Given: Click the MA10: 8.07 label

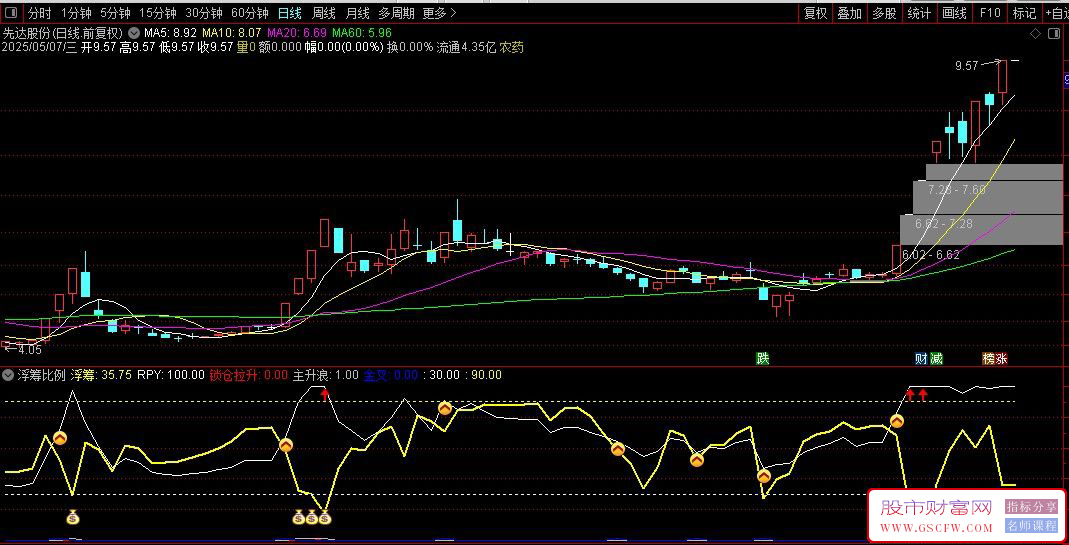Looking at the screenshot, I should 231,33.
